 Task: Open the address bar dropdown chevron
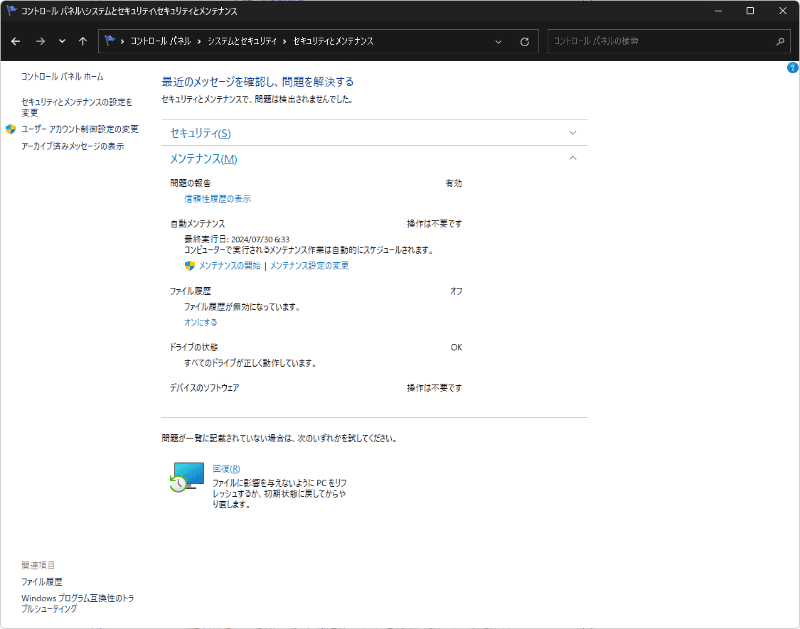pos(498,41)
